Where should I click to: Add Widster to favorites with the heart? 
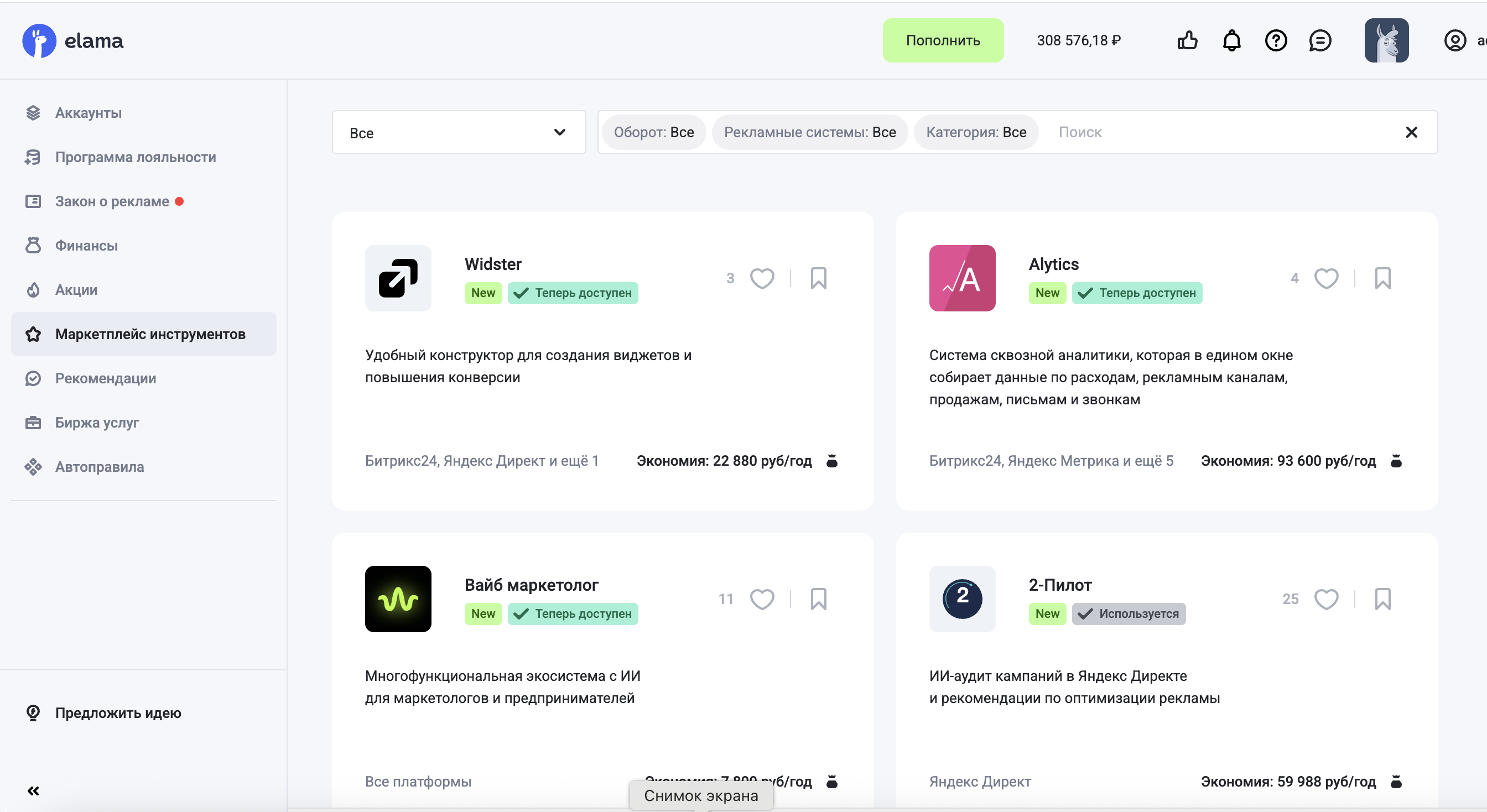click(x=762, y=278)
